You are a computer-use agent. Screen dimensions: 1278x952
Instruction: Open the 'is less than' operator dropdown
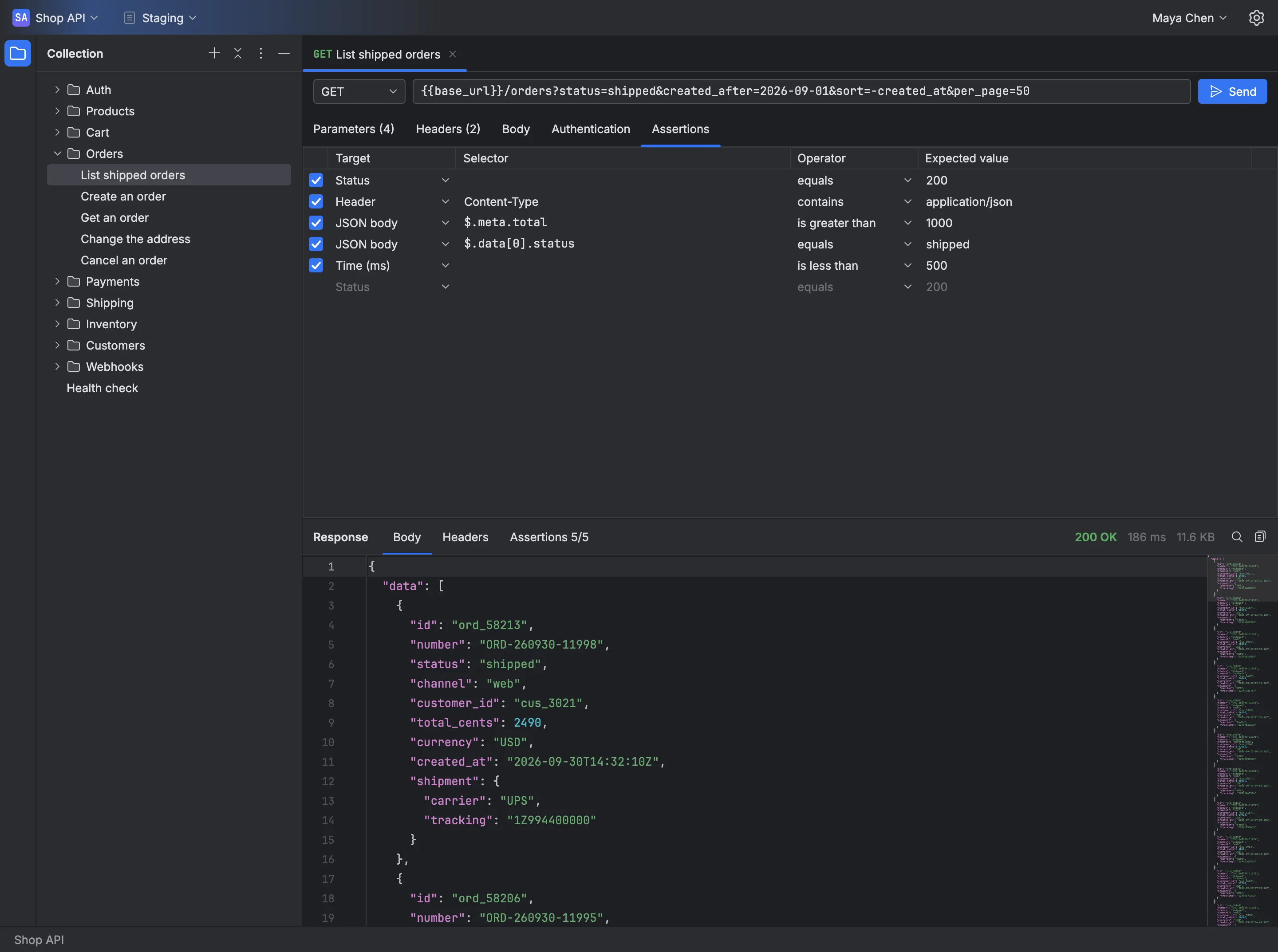point(854,266)
